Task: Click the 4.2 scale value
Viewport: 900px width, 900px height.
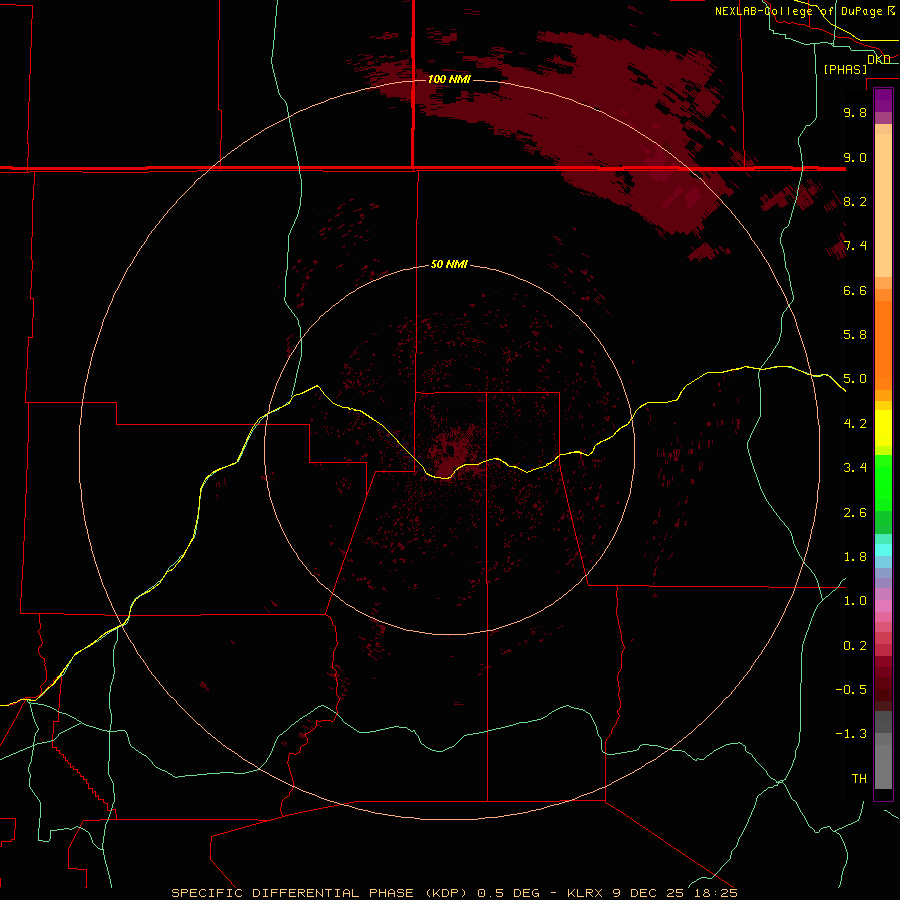Action: click(x=855, y=424)
